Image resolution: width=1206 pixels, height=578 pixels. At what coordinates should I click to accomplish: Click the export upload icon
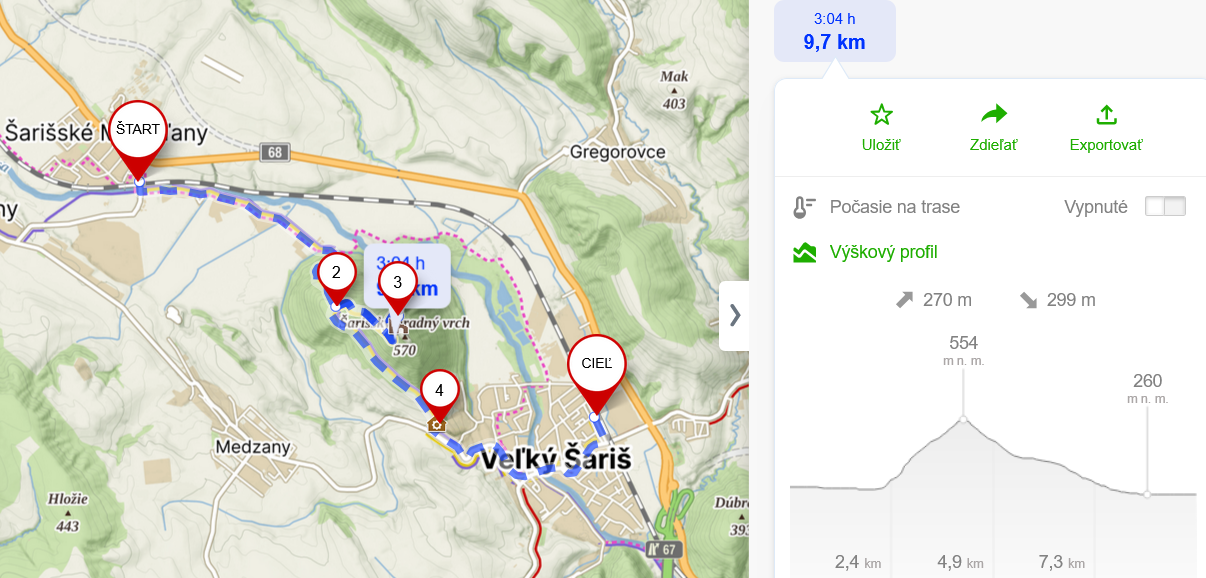(x=1106, y=115)
